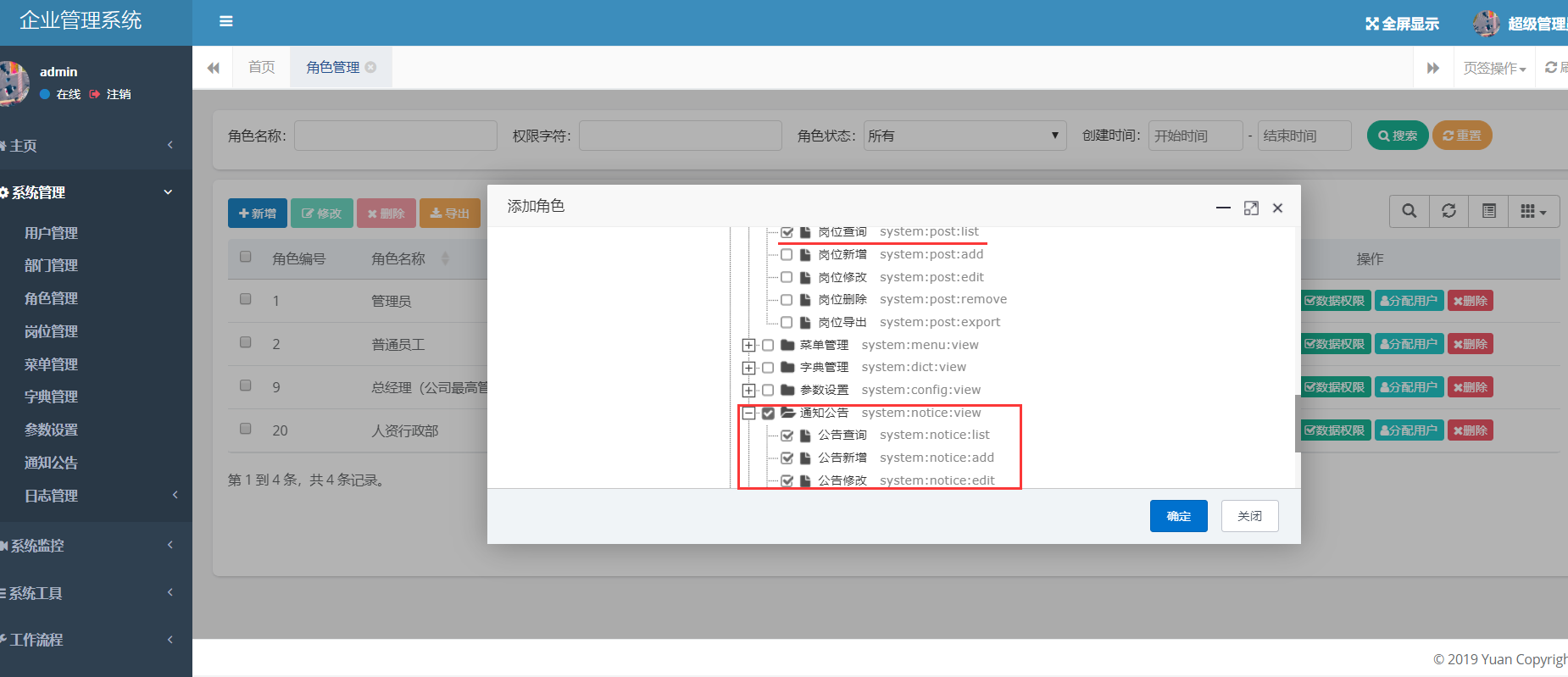Check the 字典管理 checkbox
The width and height of the screenshot is (1568, 677).
click(x=768, y=367)
